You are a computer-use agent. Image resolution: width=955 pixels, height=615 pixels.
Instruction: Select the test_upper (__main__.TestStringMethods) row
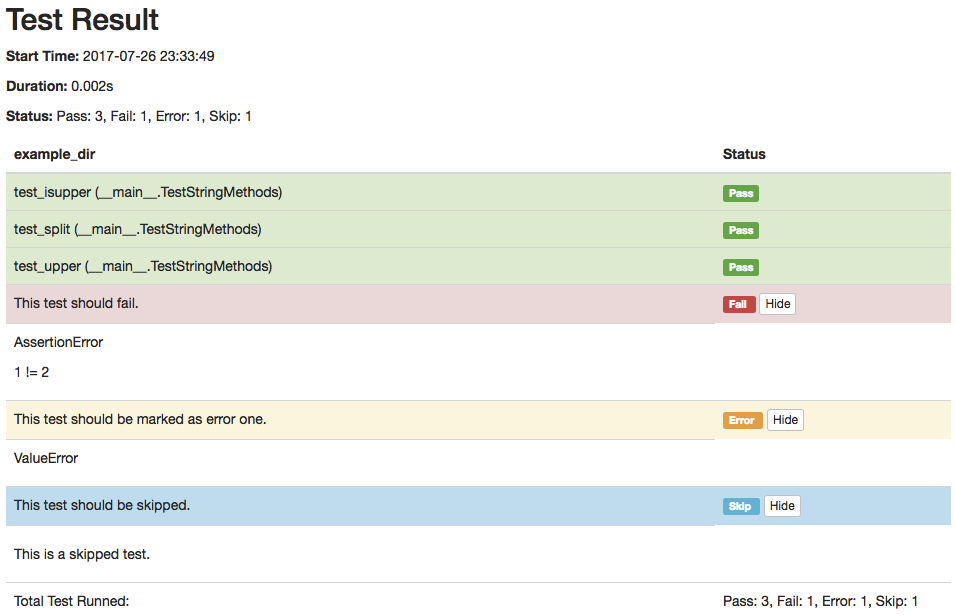pos(478,267)
